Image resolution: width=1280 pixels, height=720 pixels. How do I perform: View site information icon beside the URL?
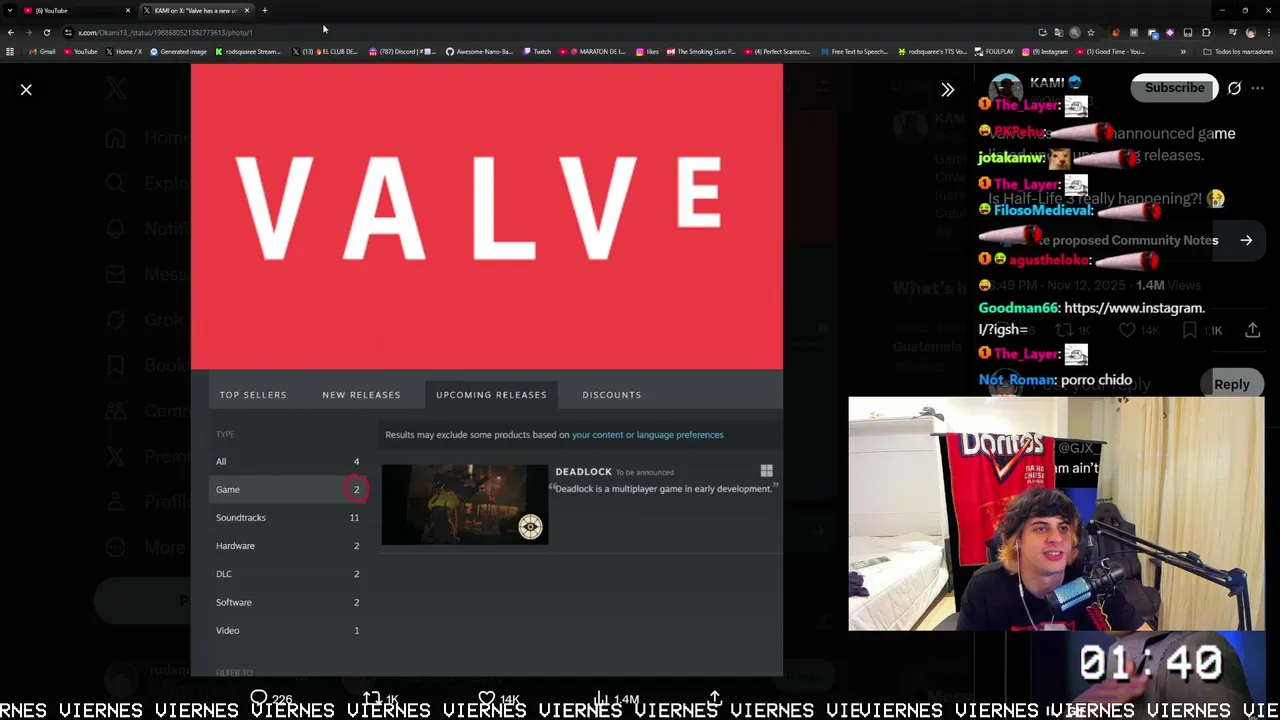point(68,32)
